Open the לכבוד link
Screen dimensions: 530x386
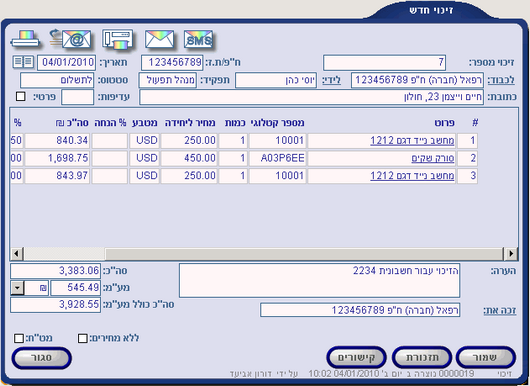[x=501, y=80]
